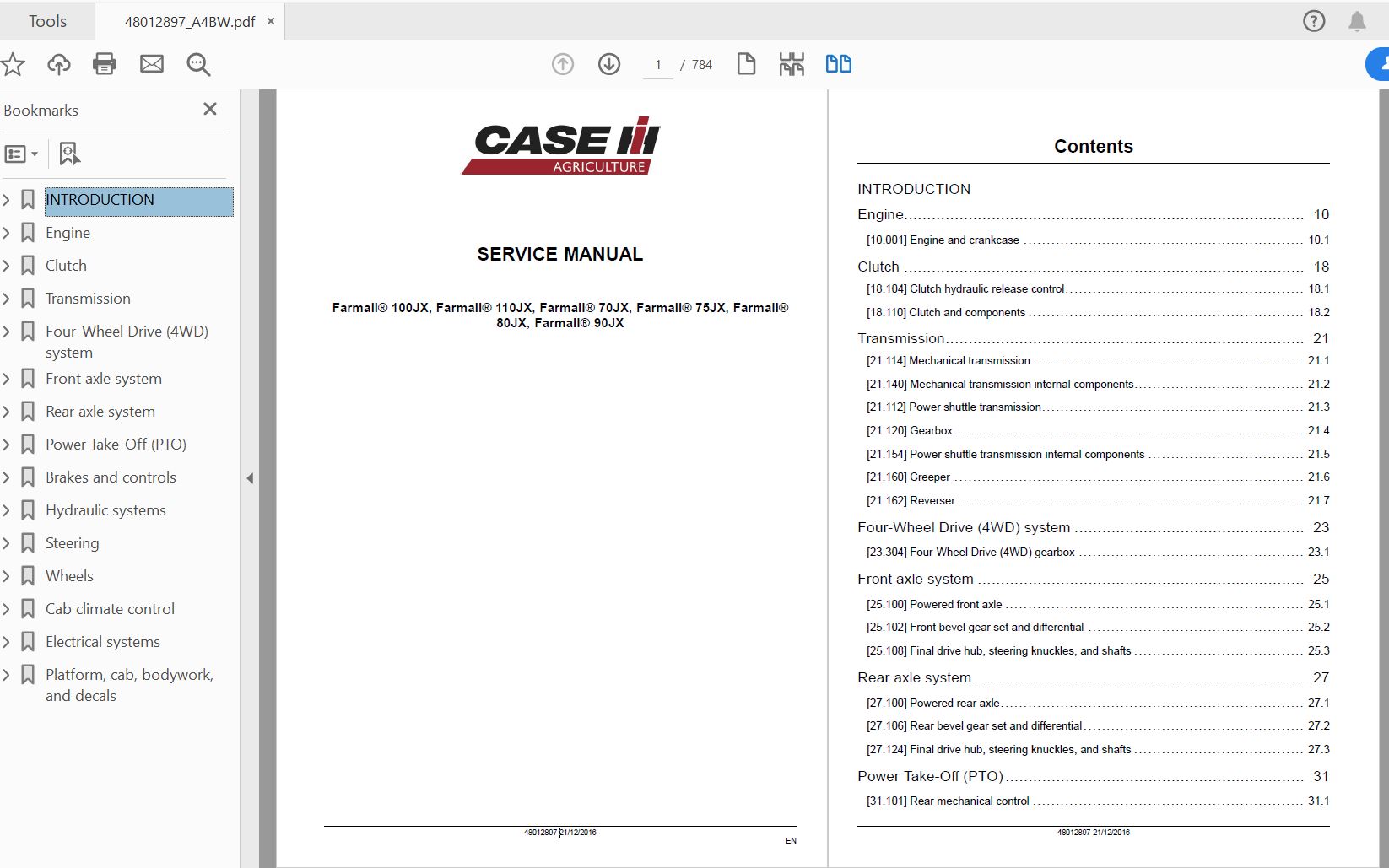The image size is (1389, 868).
Task: Locate the current bookmark
Action: (x=68, y=154)
